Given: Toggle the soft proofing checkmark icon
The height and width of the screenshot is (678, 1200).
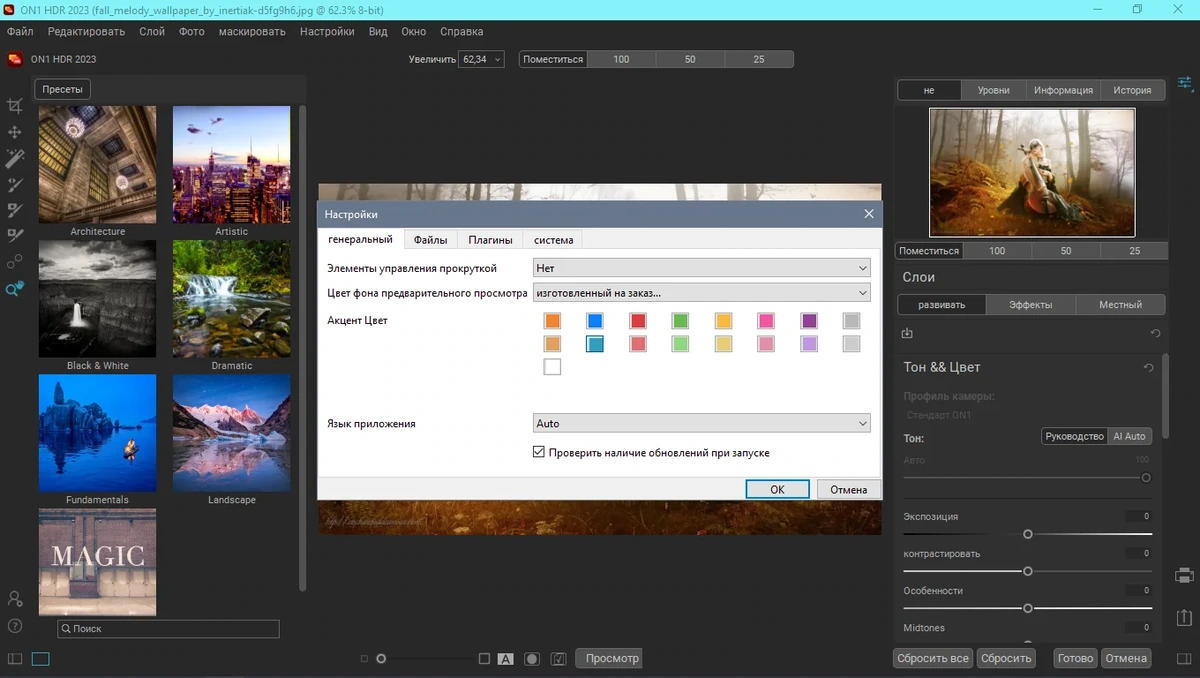Looking at the screenshot, I should click(559, 659).
